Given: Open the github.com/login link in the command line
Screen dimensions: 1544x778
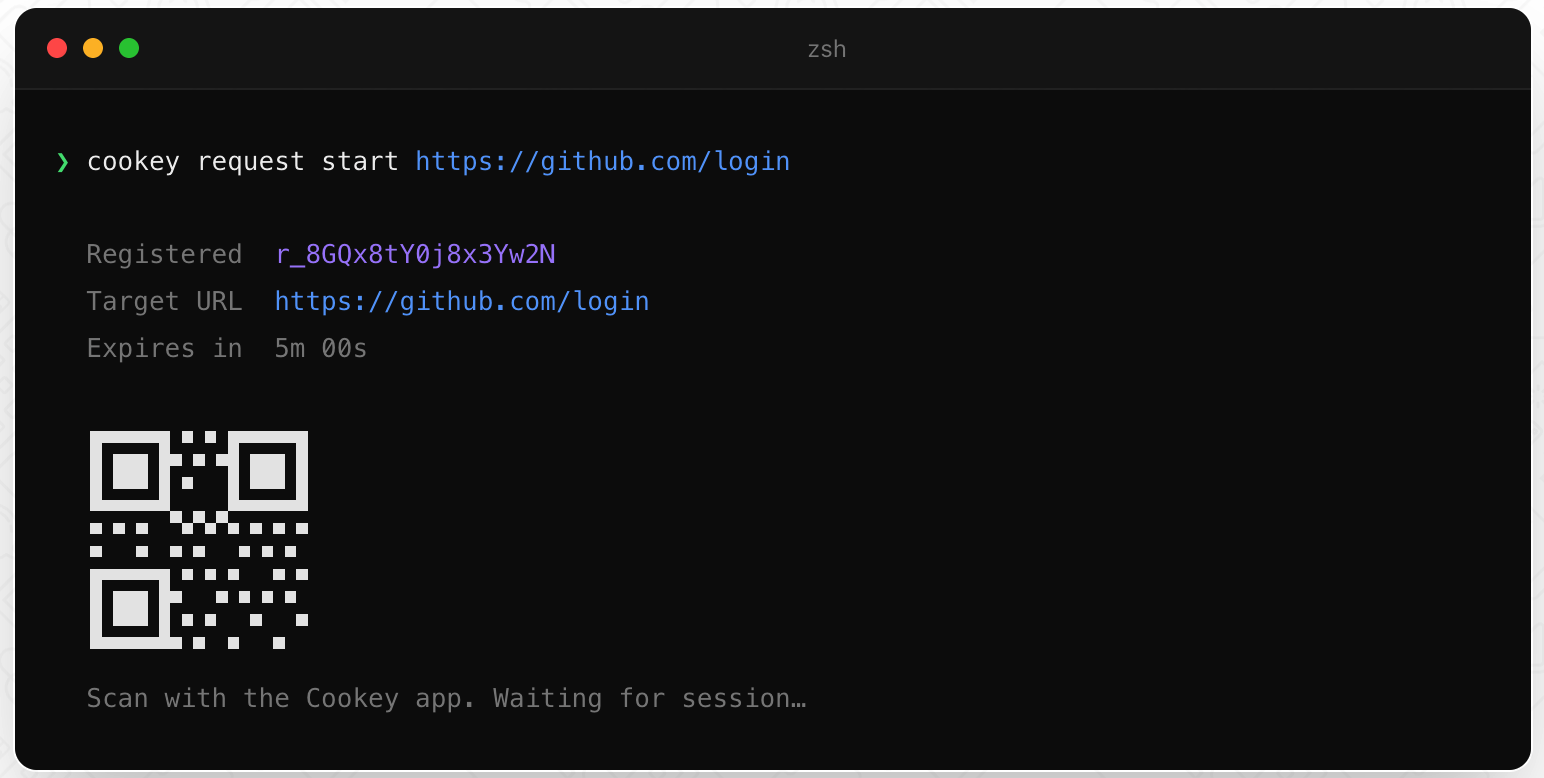Looking at the screenshot, I should pos(602,162).
